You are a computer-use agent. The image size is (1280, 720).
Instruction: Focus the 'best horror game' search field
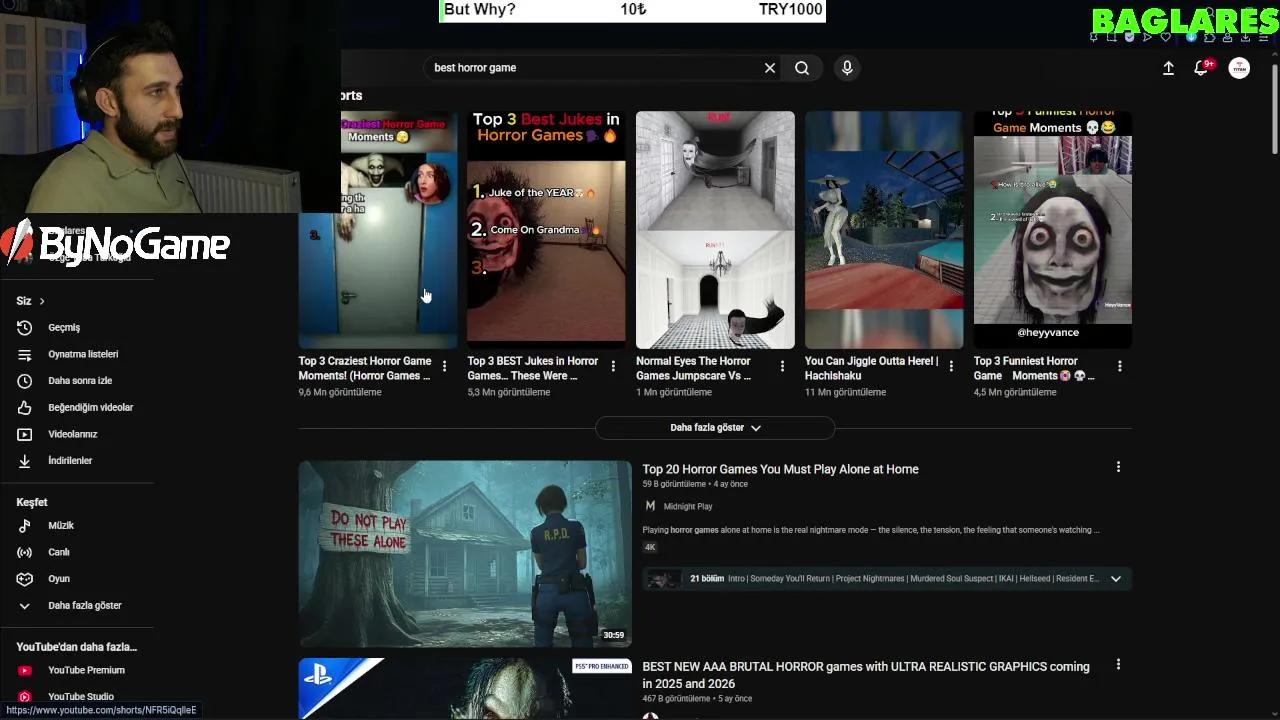click(x=594, y=68)
